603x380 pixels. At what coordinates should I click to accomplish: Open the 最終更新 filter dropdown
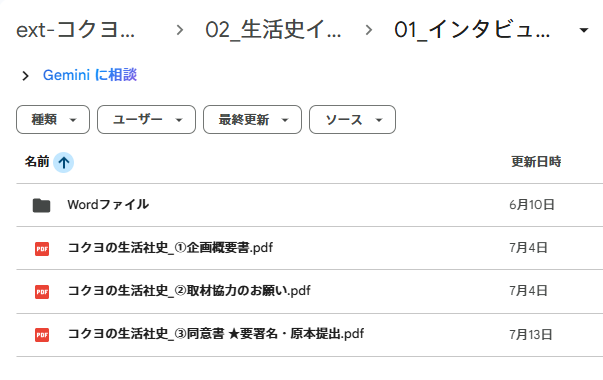(x=252, y=120)
